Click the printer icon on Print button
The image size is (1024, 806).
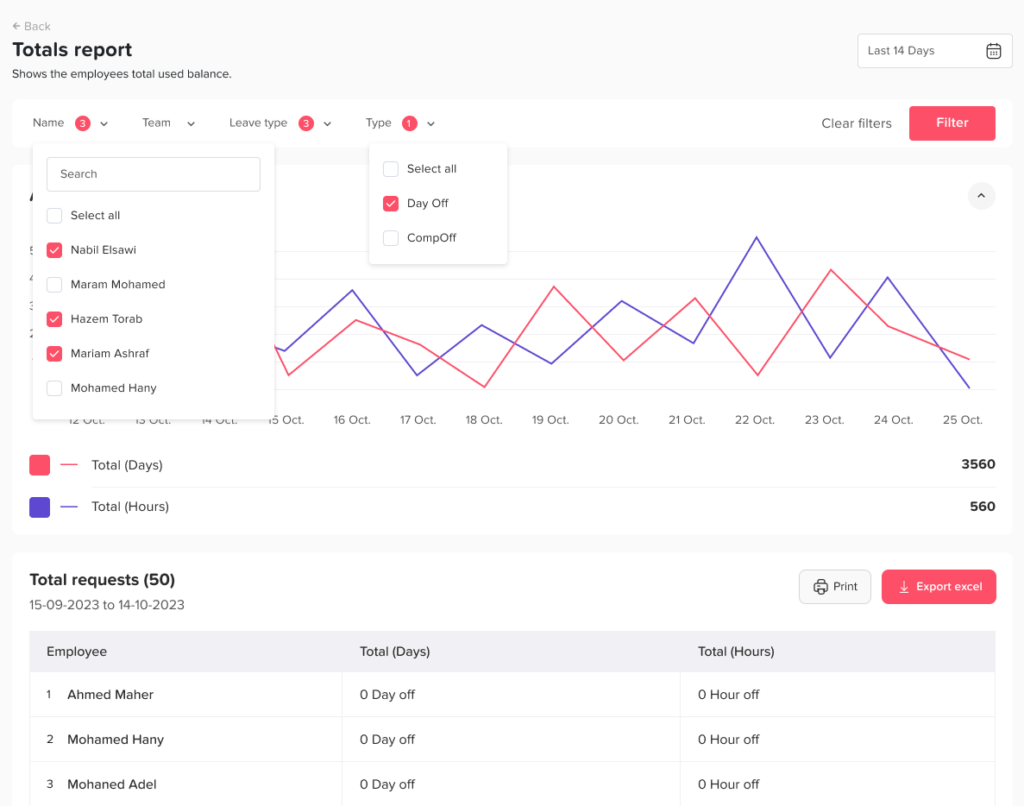pyautogui.click(x=820, y=587)
